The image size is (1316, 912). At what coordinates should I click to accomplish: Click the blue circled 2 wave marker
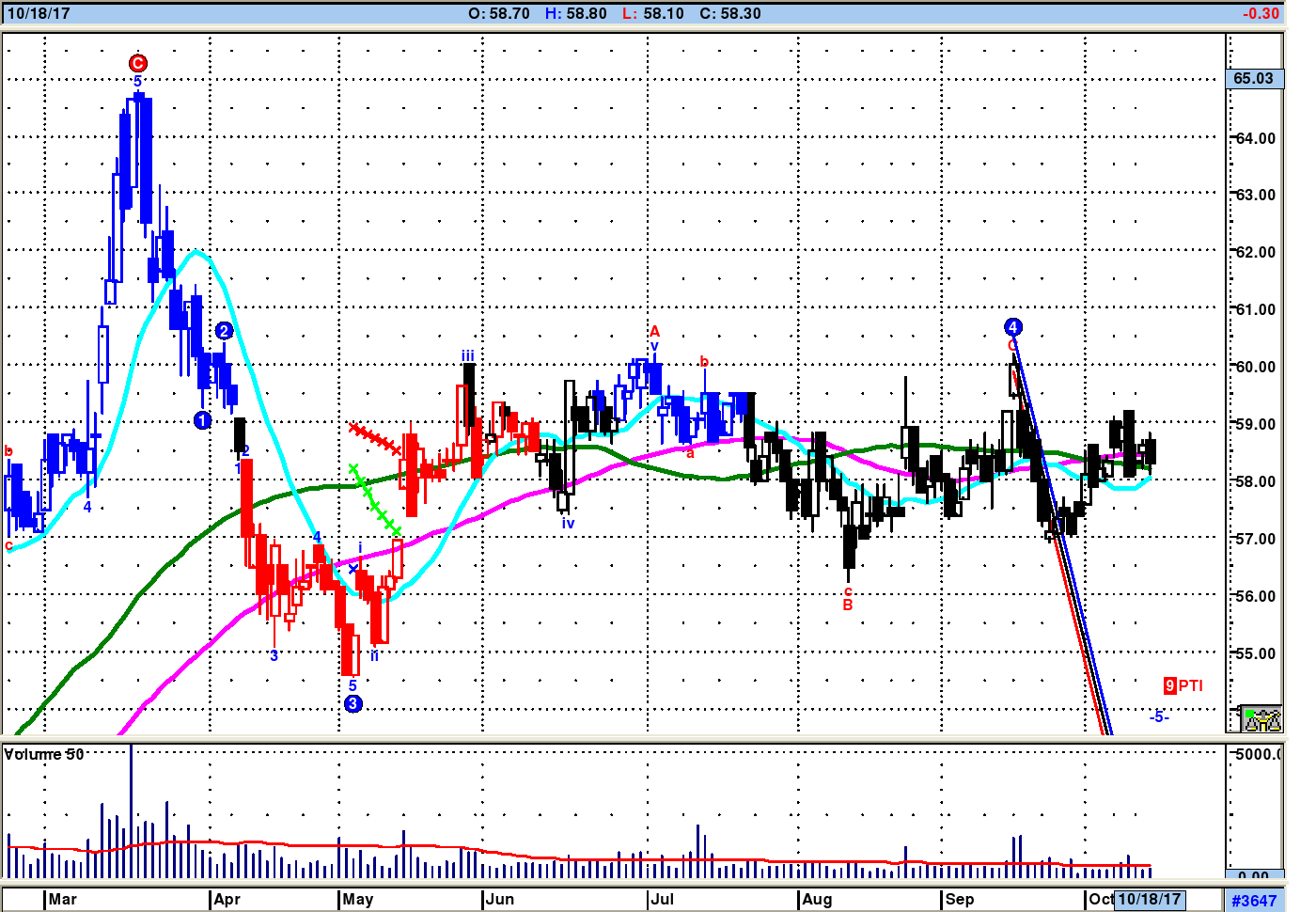click(x=224, y=330)
